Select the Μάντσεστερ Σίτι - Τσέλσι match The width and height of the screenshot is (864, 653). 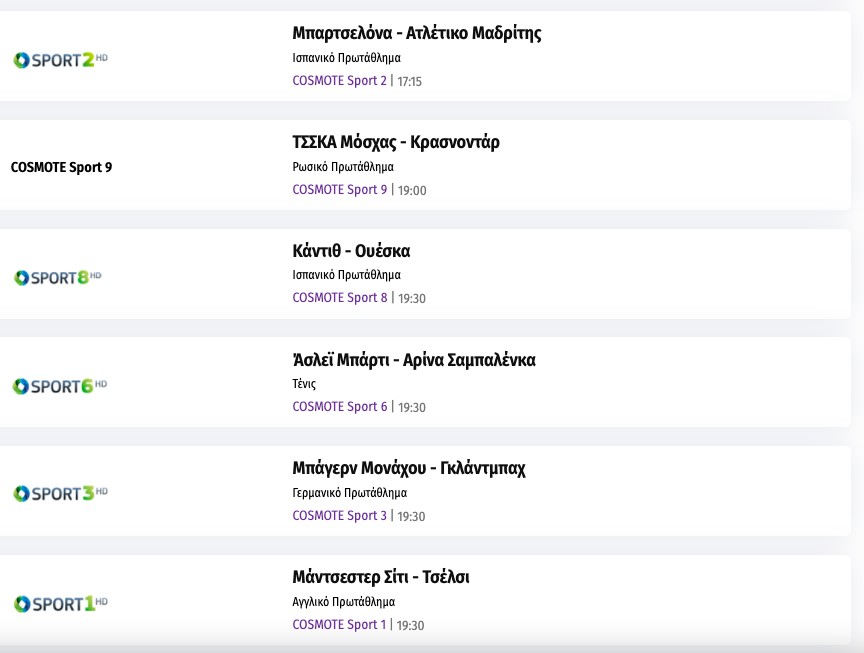(x=380, y=577)
